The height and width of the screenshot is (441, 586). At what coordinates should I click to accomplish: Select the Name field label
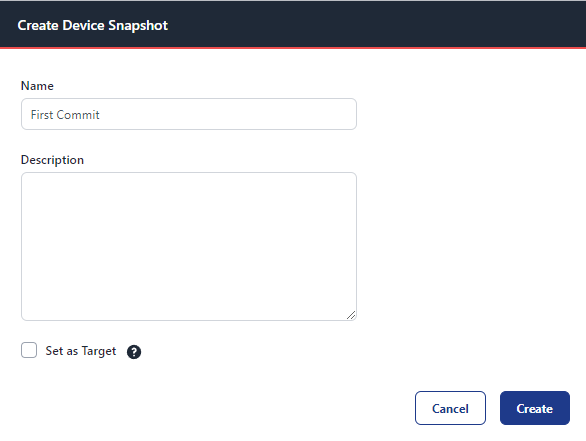coord(37,86)
